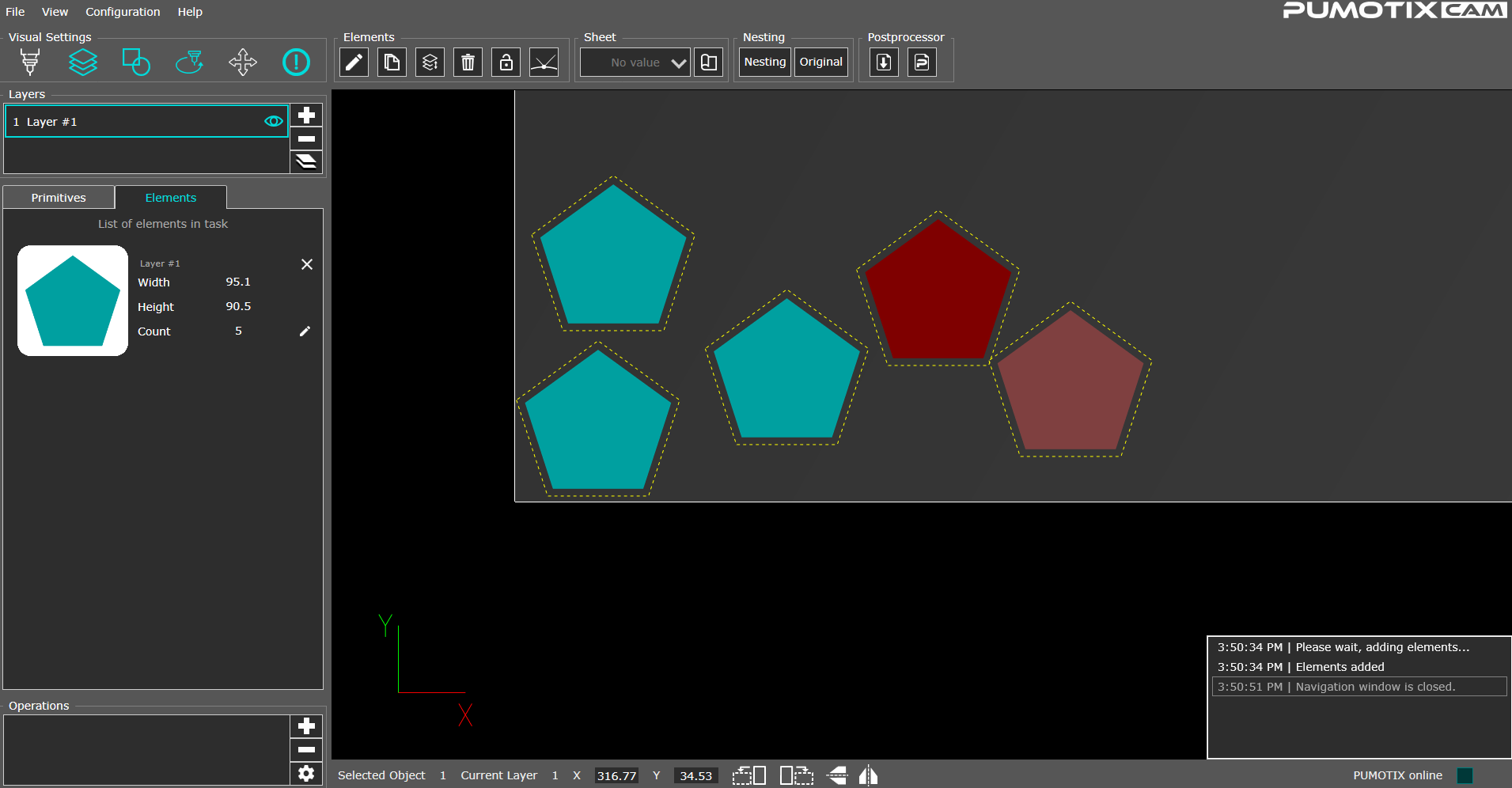Switch to the Elements tab

pyautogui.click(x=171, y=198)
